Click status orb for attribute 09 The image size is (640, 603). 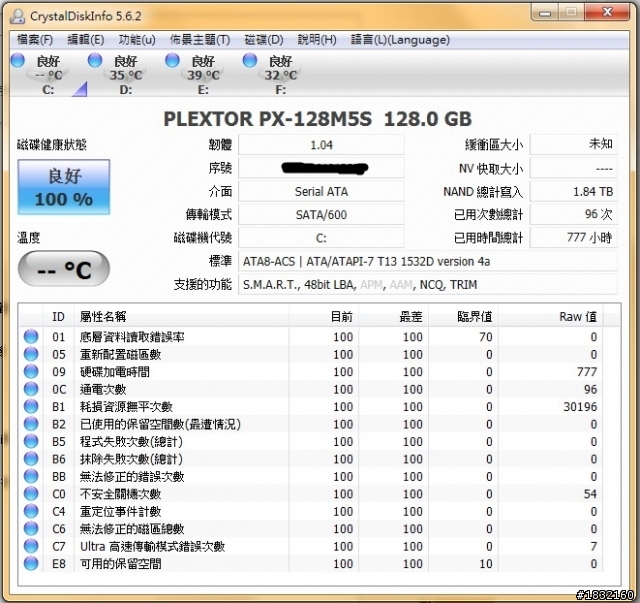click(31, 372)
